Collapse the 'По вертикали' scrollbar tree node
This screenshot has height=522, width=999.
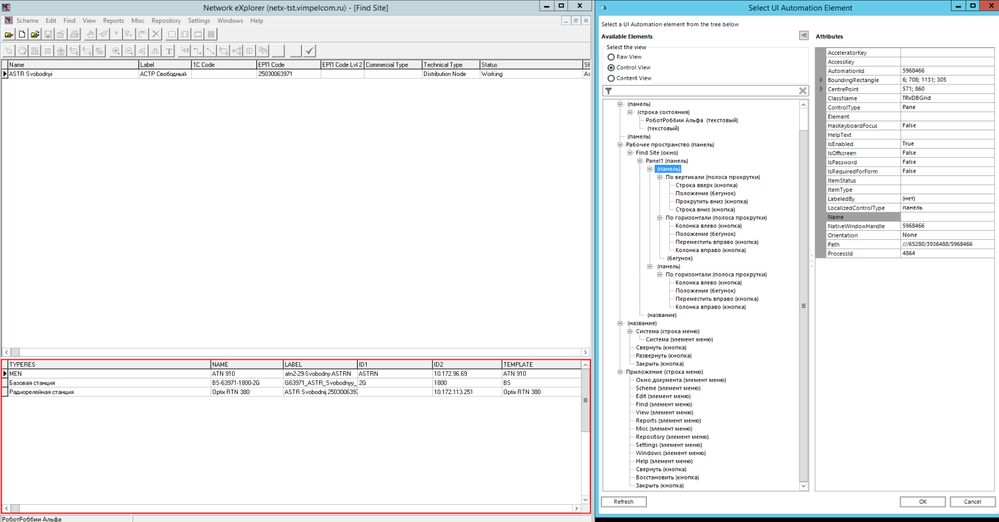tap(659, 177)
